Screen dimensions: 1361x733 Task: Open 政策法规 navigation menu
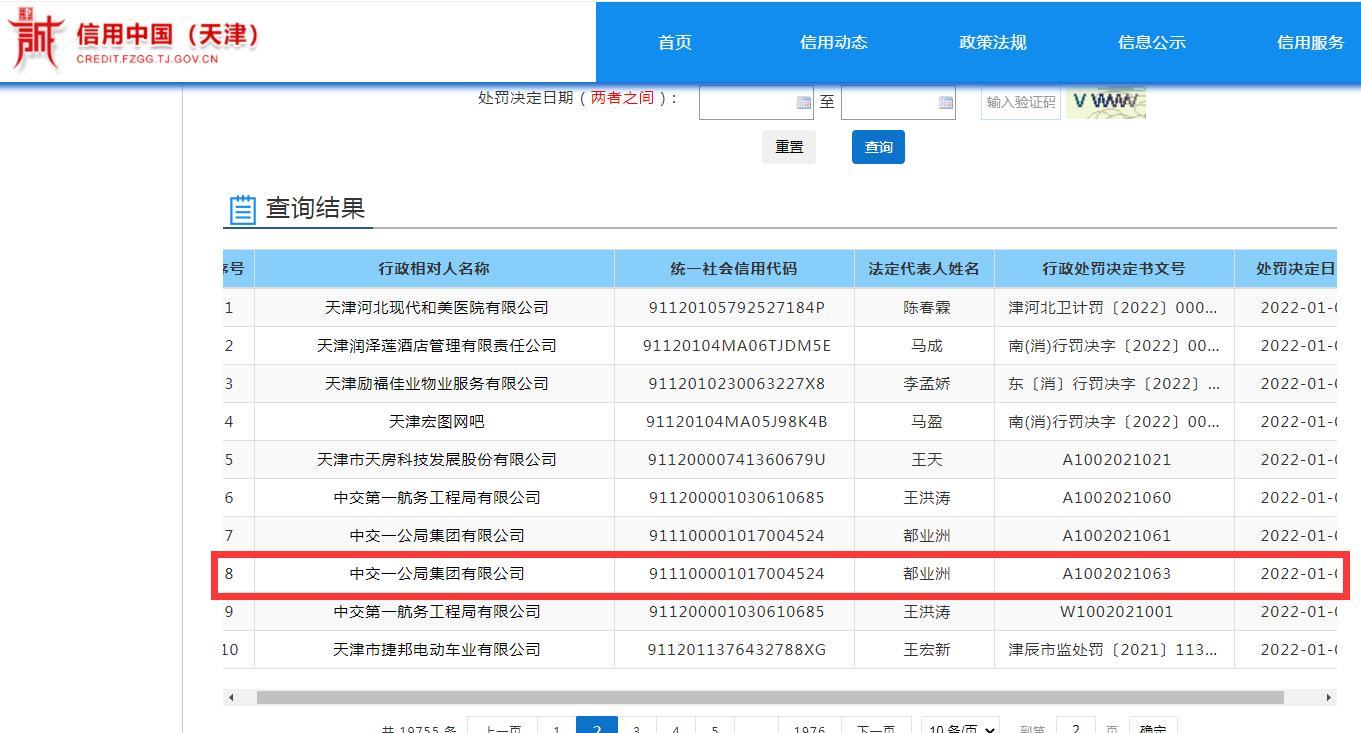[x=993, y=42]
